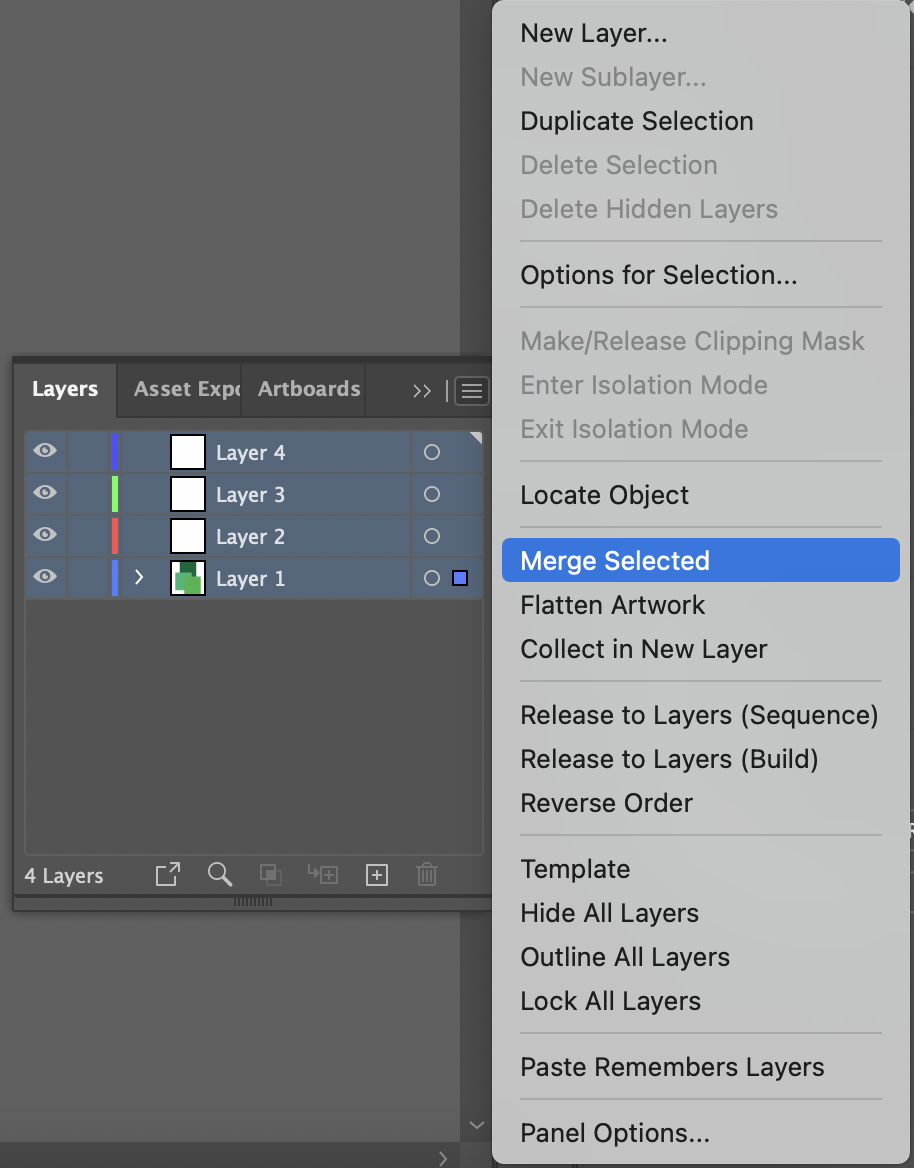Click the Create New Layer plus icon
The height and width of the screenshot is (1168, 914).
point(376,875)
